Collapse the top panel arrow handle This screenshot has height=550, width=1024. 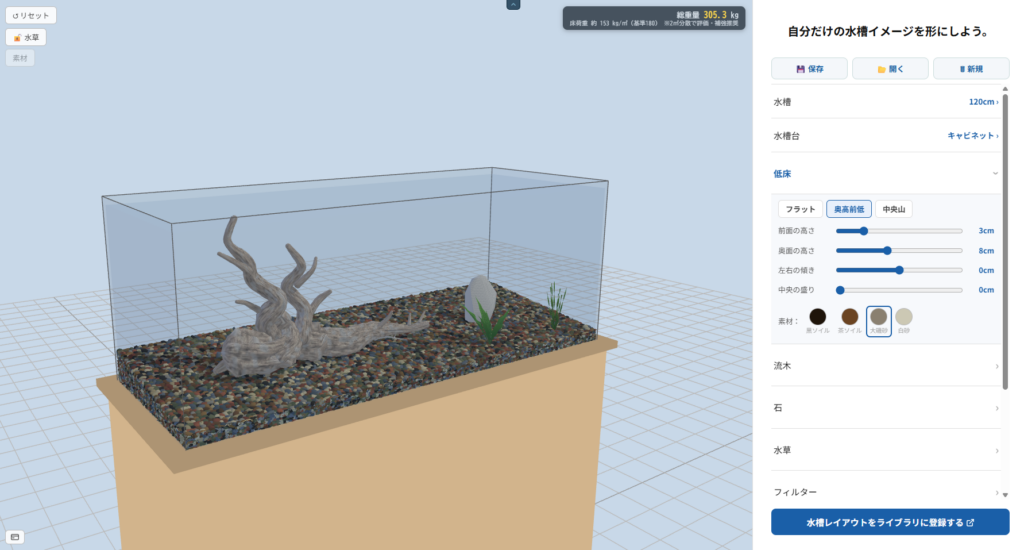[x=513, y=5]
